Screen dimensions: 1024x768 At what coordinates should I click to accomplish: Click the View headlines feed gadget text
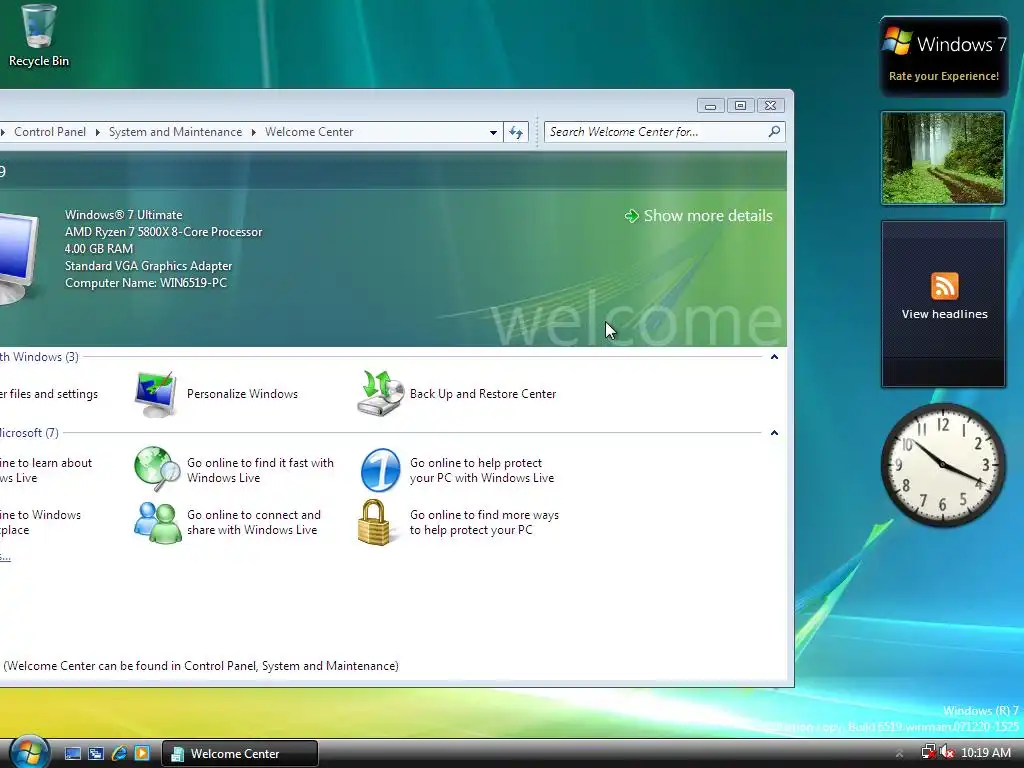(x=944, y=314)
